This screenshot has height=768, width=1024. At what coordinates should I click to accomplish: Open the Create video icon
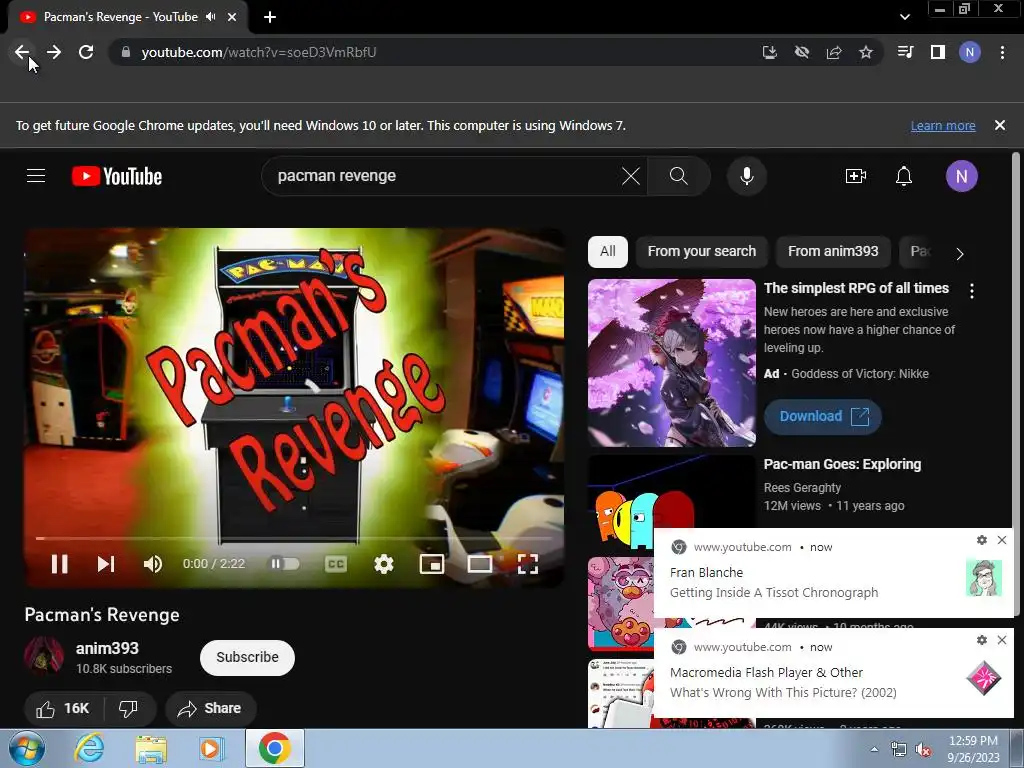click(x=856, y=176)
